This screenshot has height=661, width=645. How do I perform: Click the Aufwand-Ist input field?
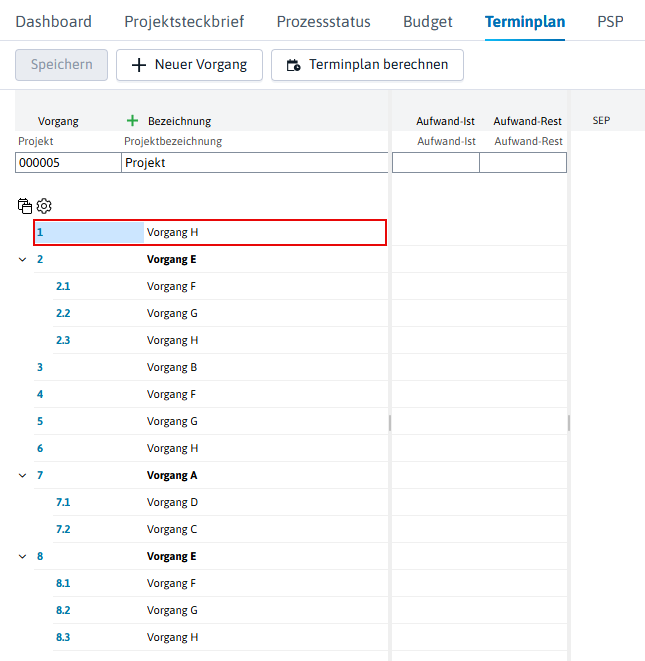coord(435,163)
